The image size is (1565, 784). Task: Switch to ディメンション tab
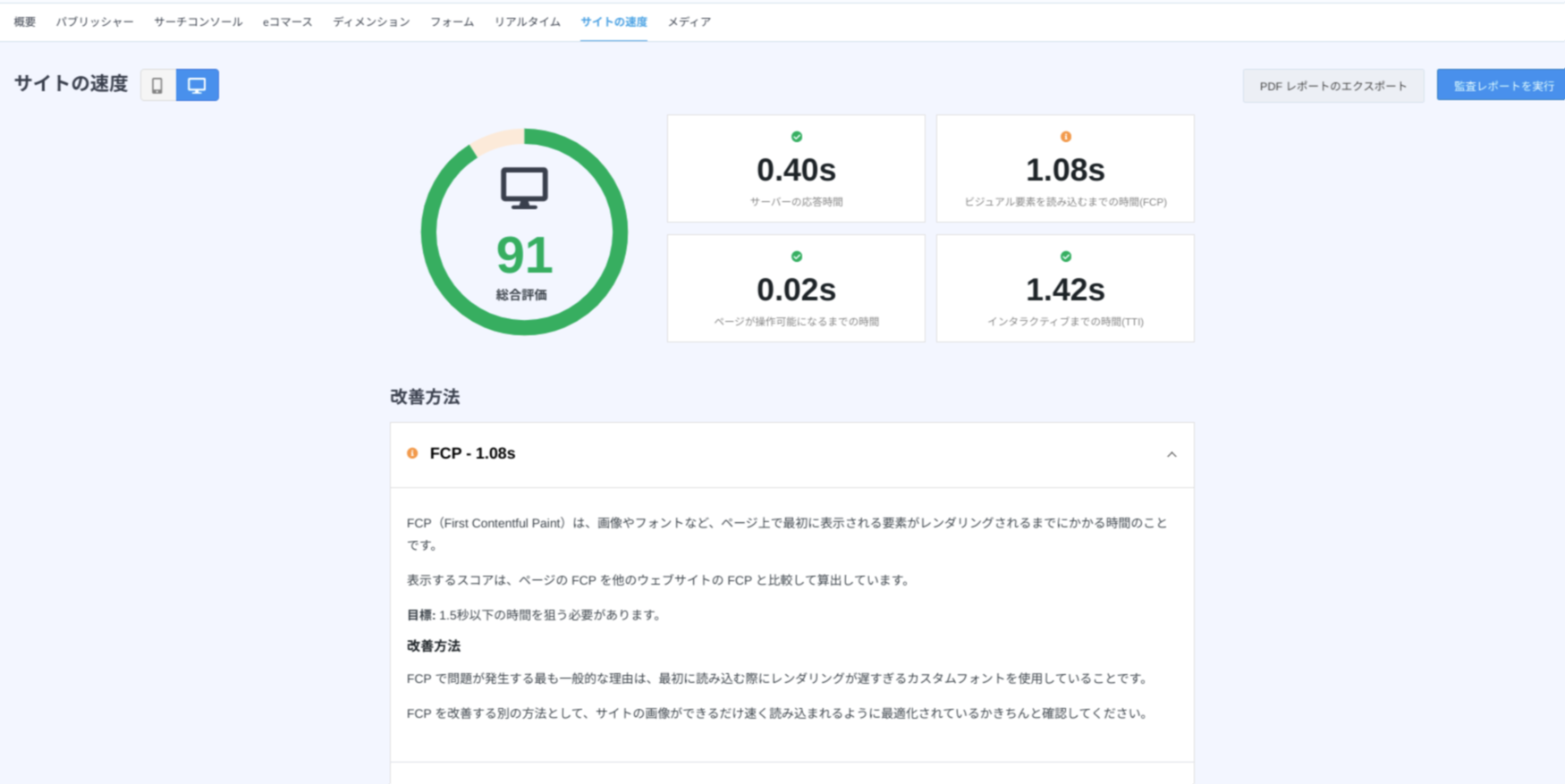click(x=371, y=21)
